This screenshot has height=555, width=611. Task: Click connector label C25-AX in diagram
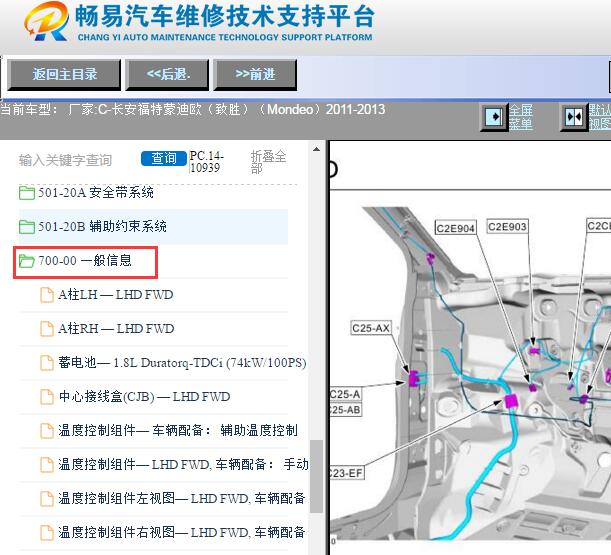pyautogui.click(x=371, y=328)
